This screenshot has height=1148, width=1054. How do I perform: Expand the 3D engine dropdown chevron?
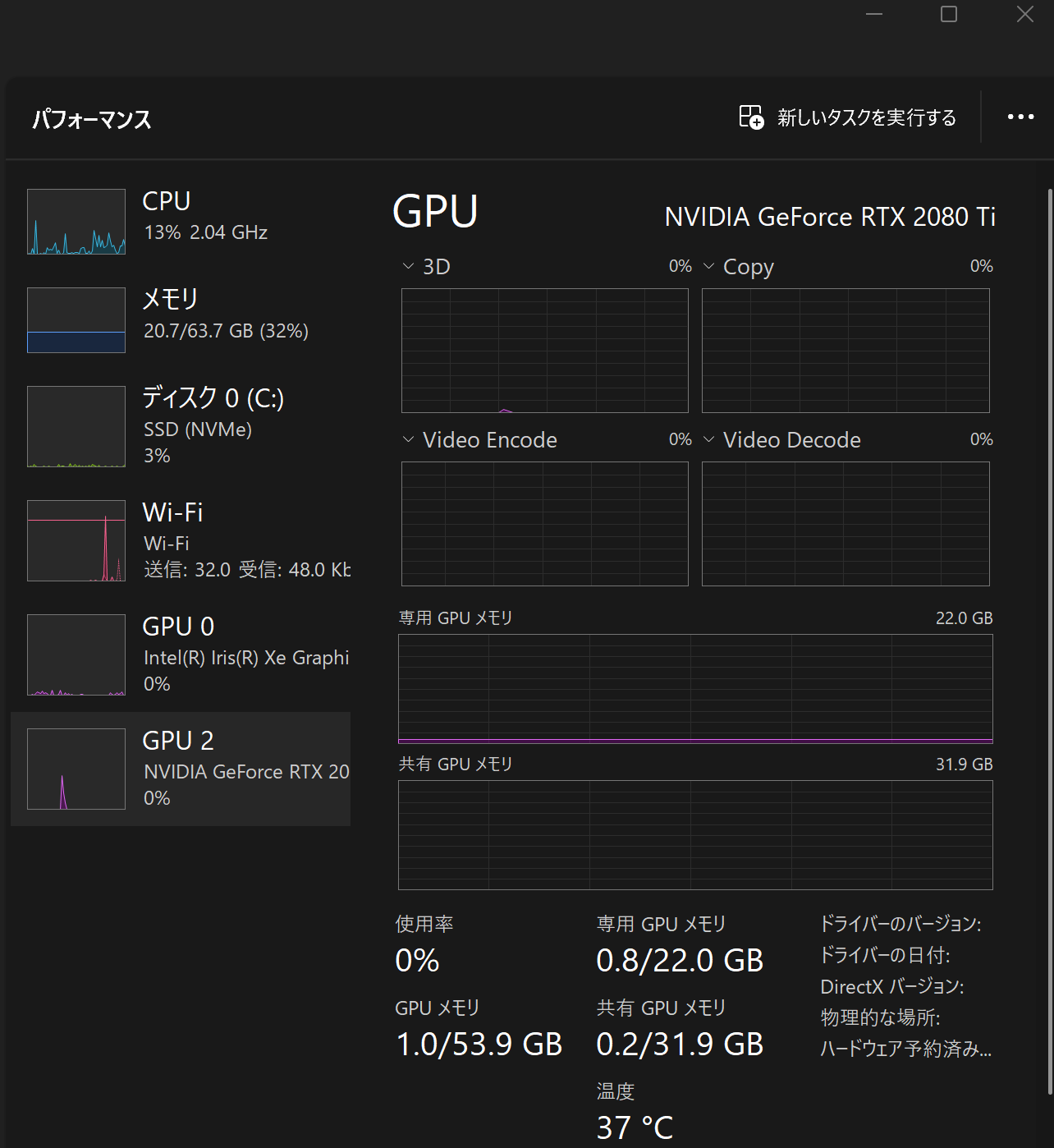coord(408,267)
